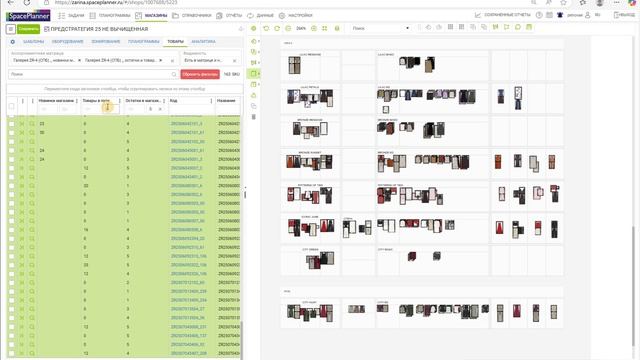Toggle the select-all checkbox in the table header

[x=11, y=106]
